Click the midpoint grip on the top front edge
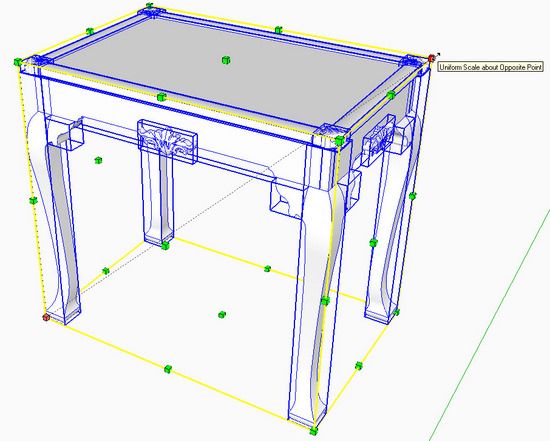 click(x=161, y=97)
